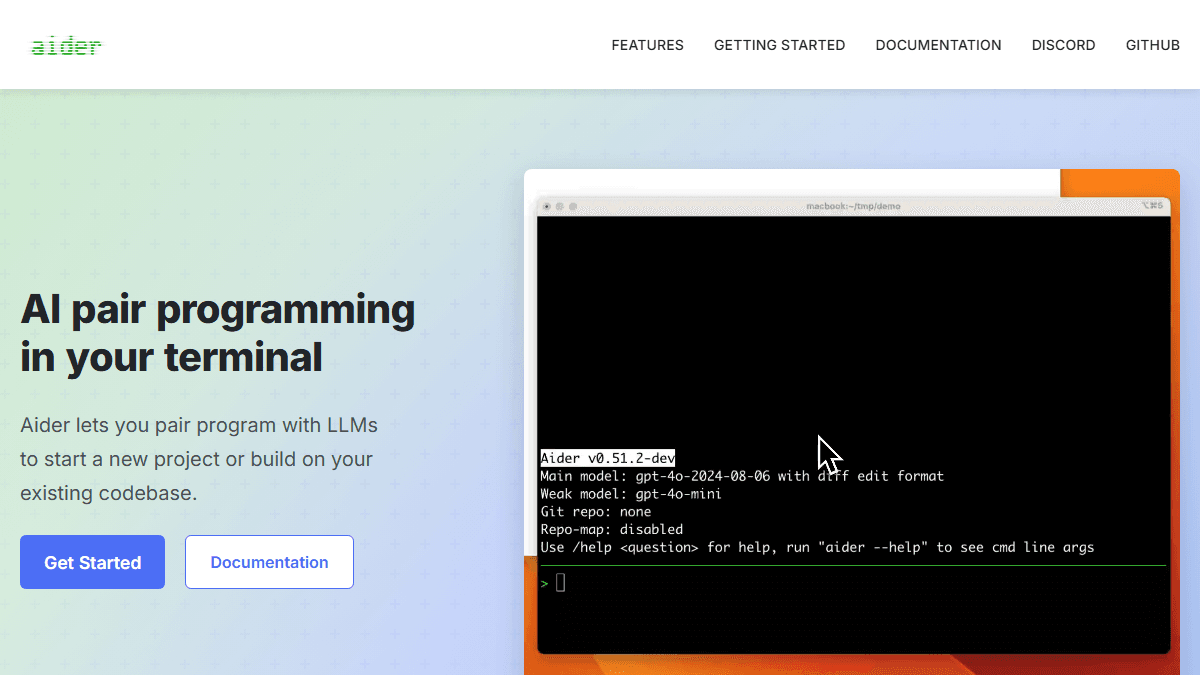The image size is (1200, 675).
Task: Visit the Discord link in header
Action: coord(1064,45)
